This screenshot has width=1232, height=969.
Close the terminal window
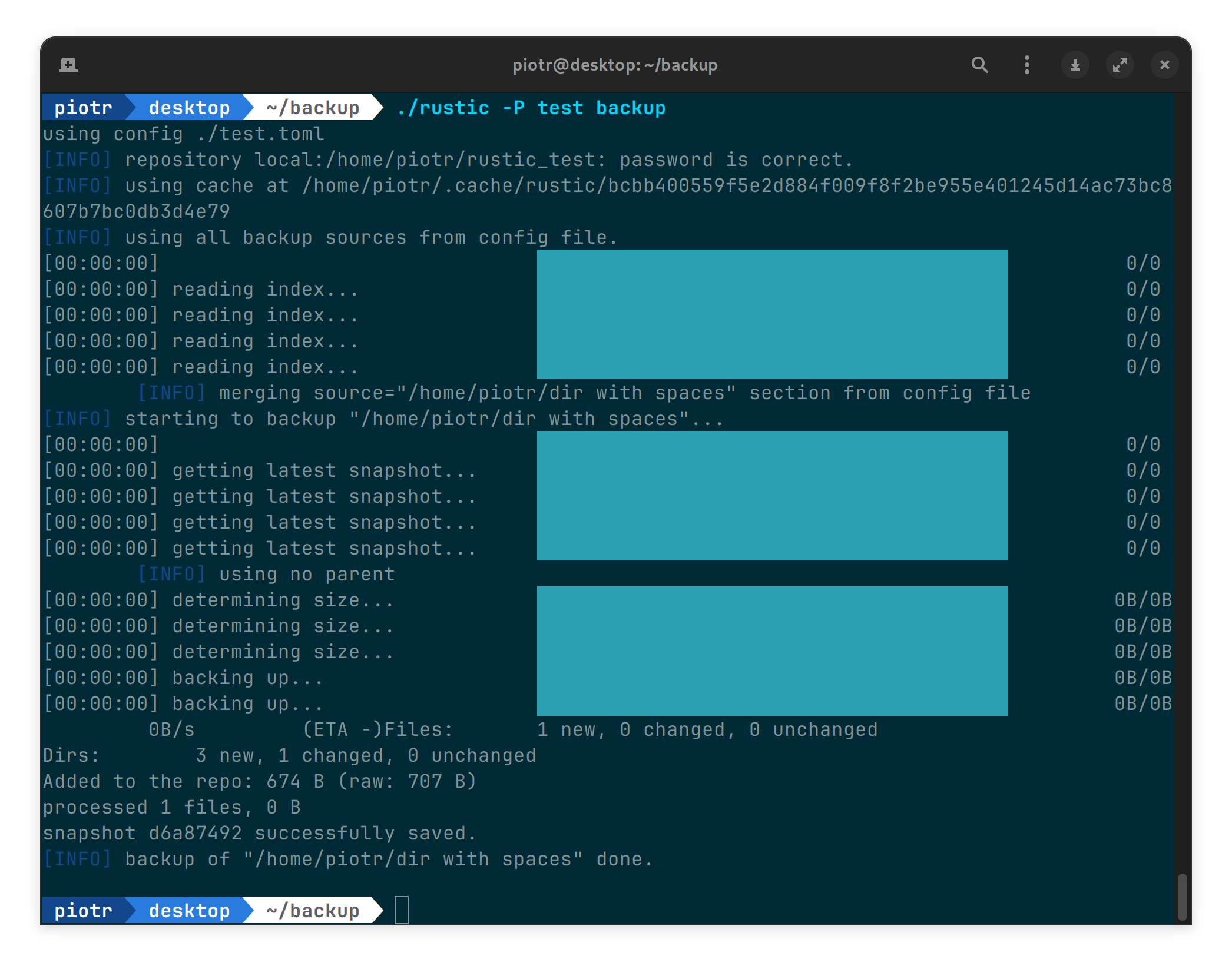click(x=1164, y=65)
